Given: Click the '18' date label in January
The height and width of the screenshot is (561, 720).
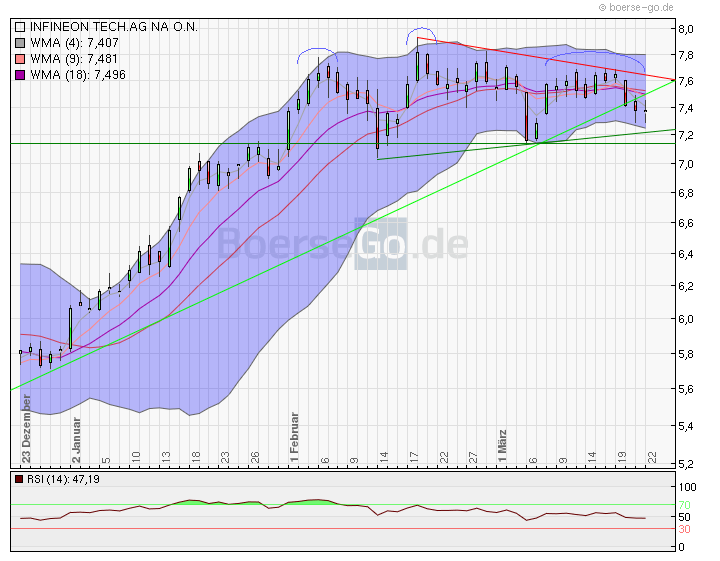Looking at the screenshot, I should point(196,457).
